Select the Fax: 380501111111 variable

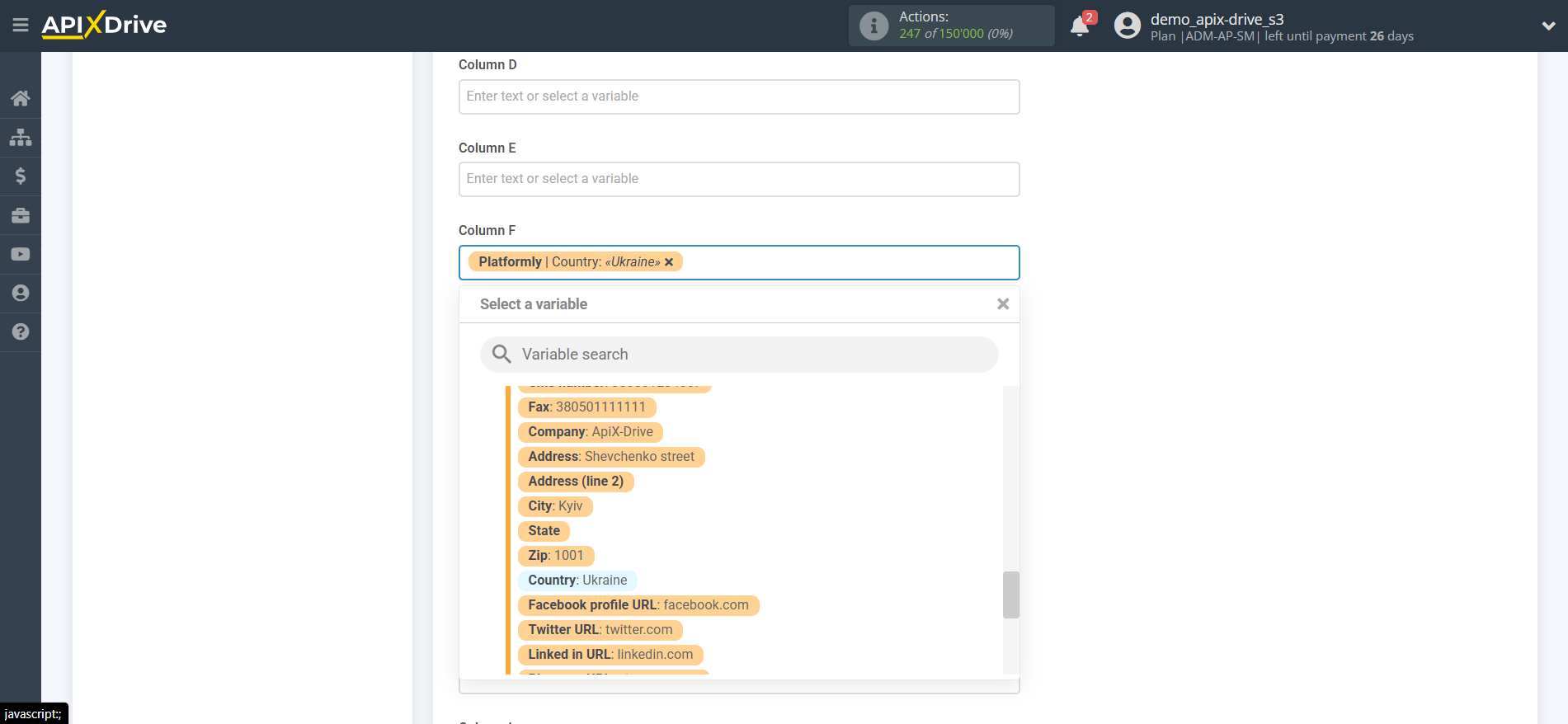pos(586,407)
